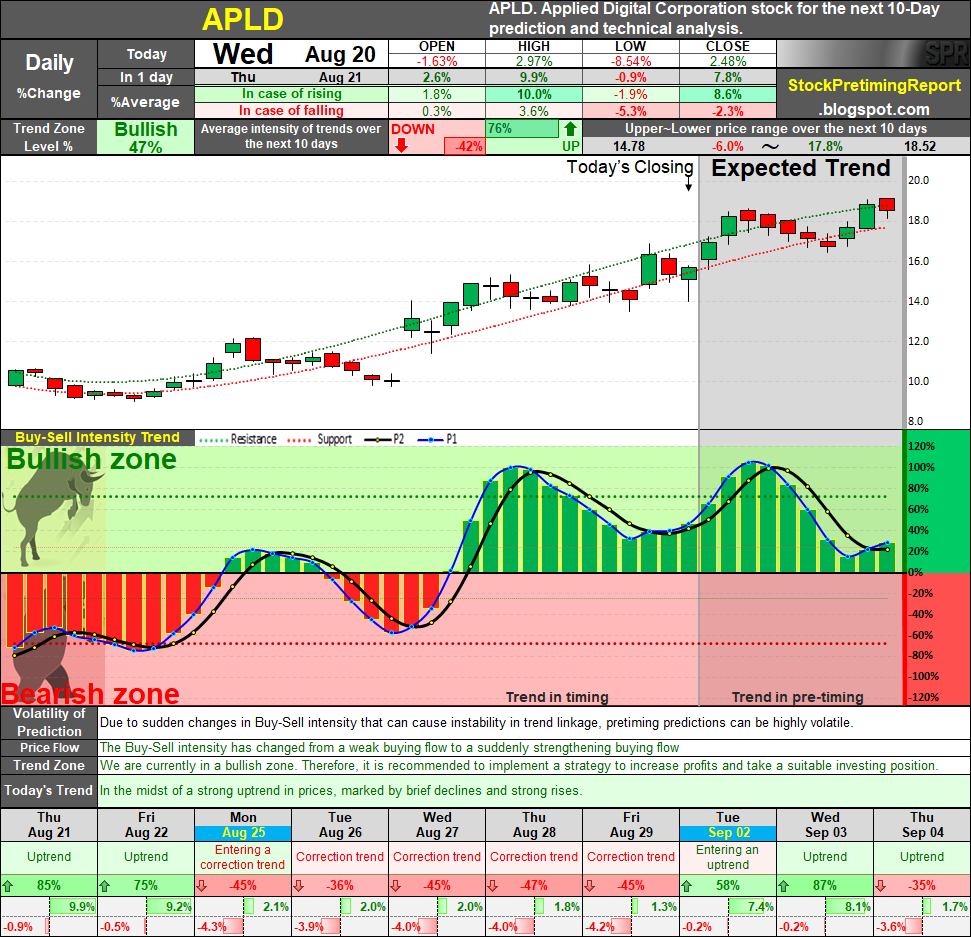
Task: Click the lower price value 14.78
Action: pos(629,147)
